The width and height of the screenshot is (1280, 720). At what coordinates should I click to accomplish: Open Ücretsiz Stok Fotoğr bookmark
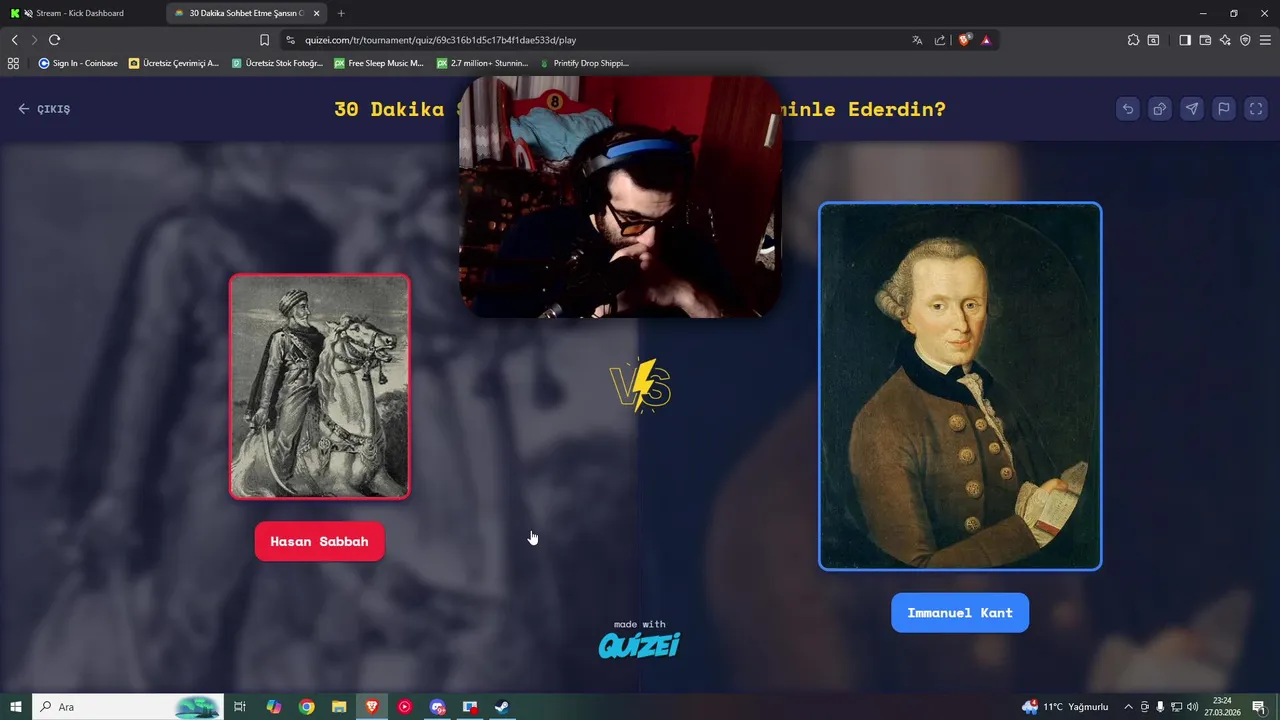tap(277, 63)
